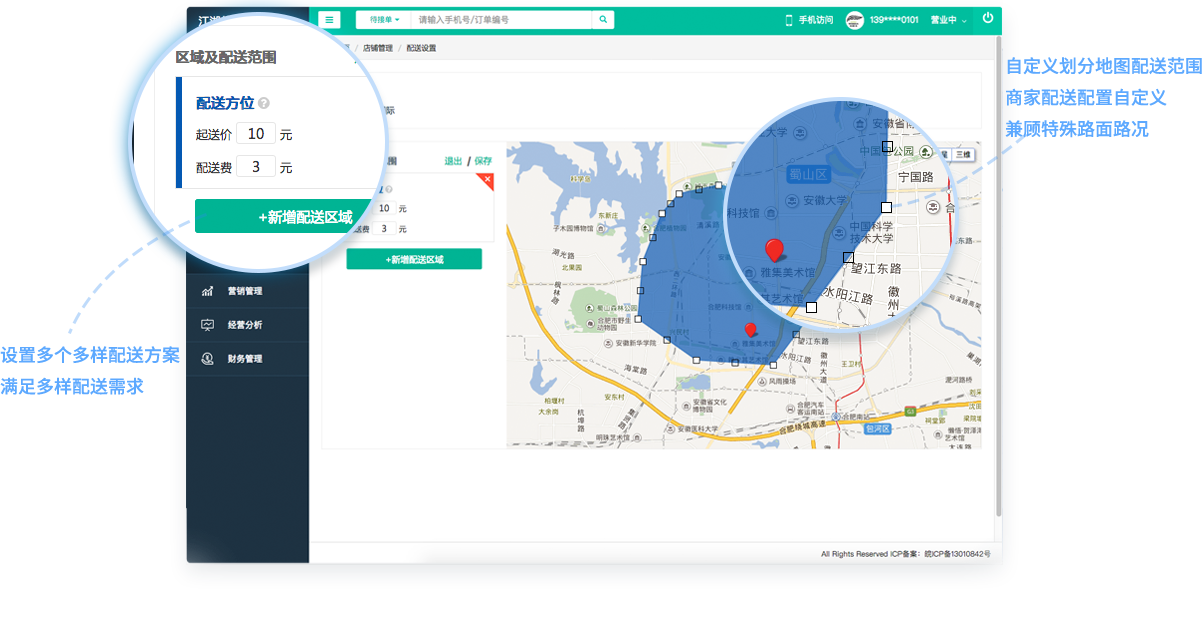Click the magnifier search button
This screenshot has height=623, width=1202.
click(603, 19)
